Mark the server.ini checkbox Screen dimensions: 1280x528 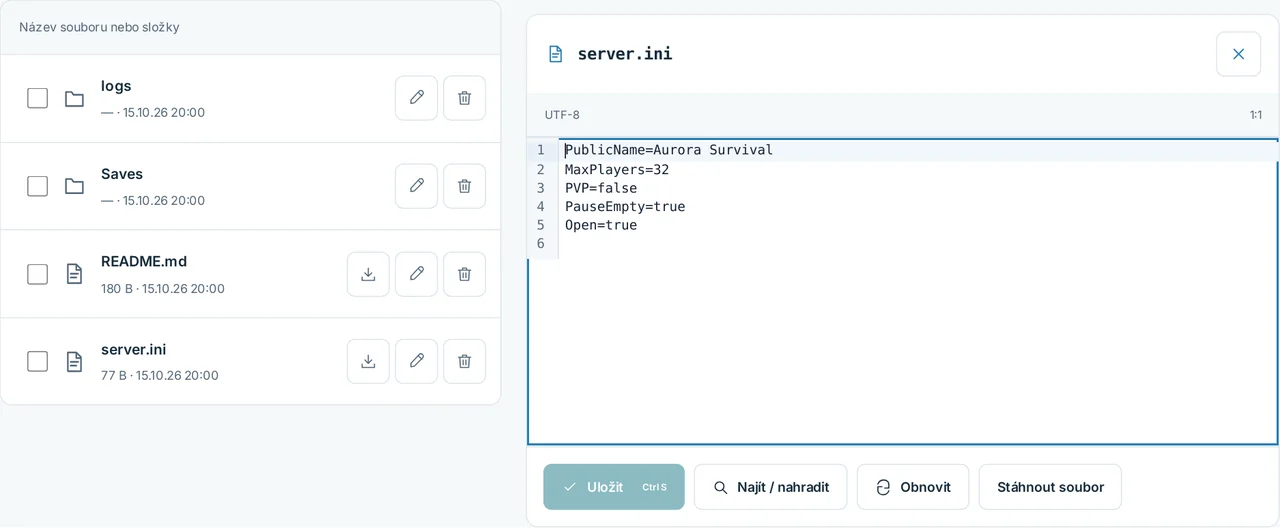pyautogui.click(x=37, y=361)
